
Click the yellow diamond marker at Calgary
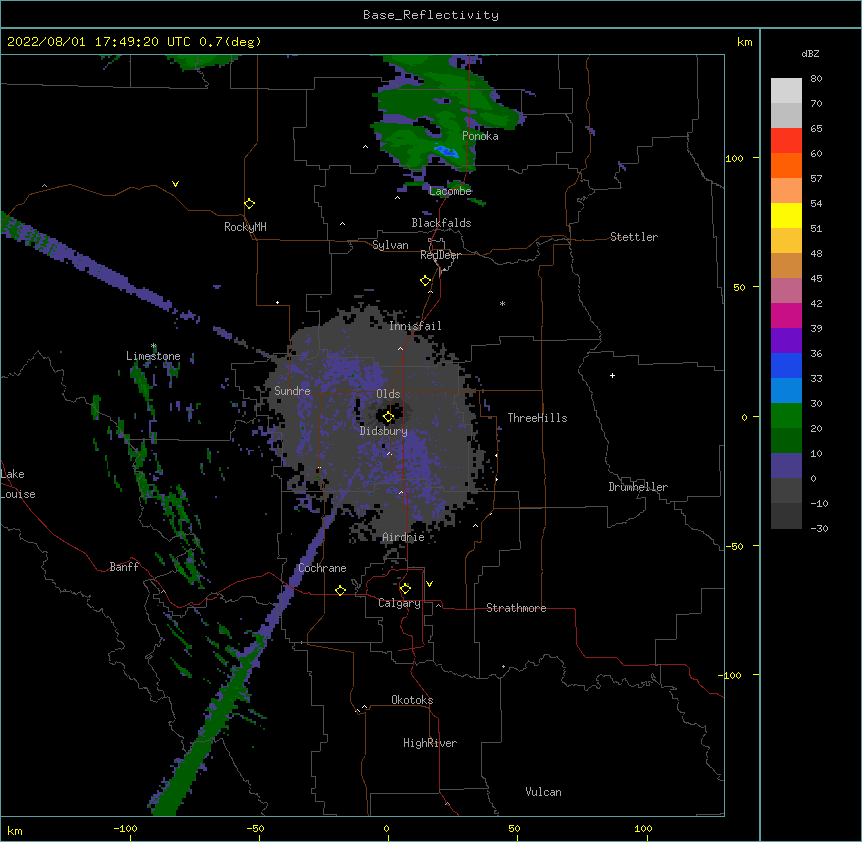[x=405, y=589]
